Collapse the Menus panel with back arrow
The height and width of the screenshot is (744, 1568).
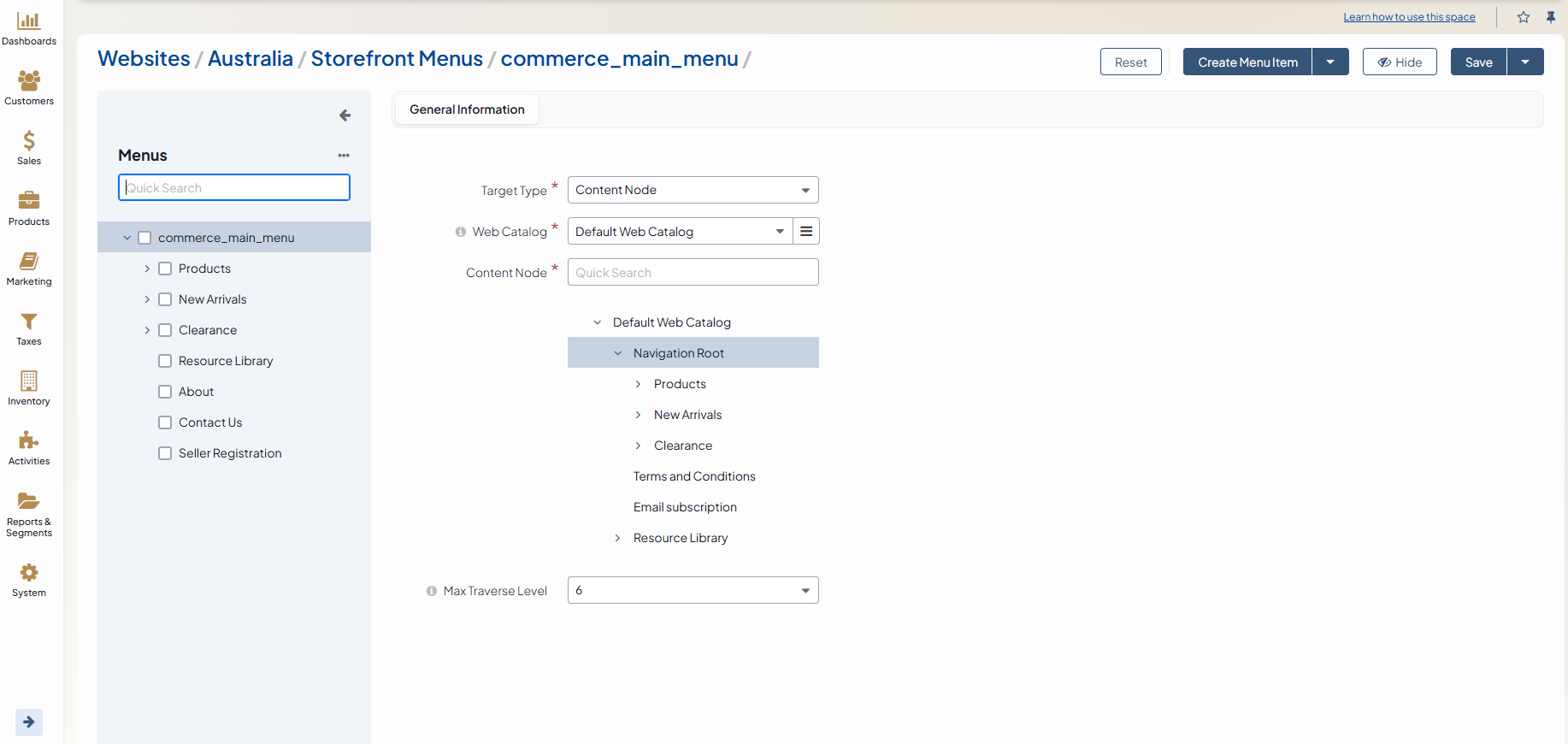(x=345, y=115)
